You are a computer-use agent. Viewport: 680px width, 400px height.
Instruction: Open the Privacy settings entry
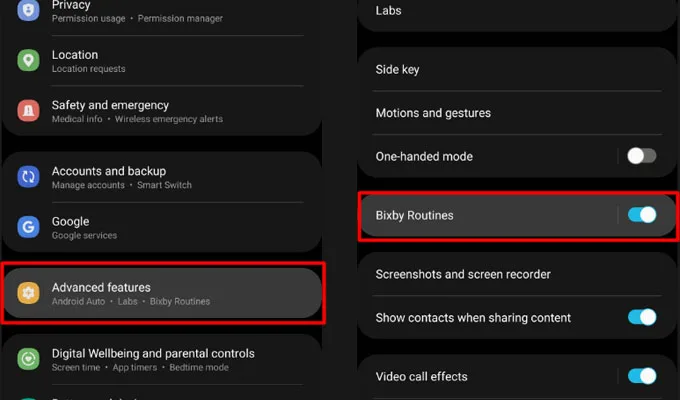click(161, 11)
